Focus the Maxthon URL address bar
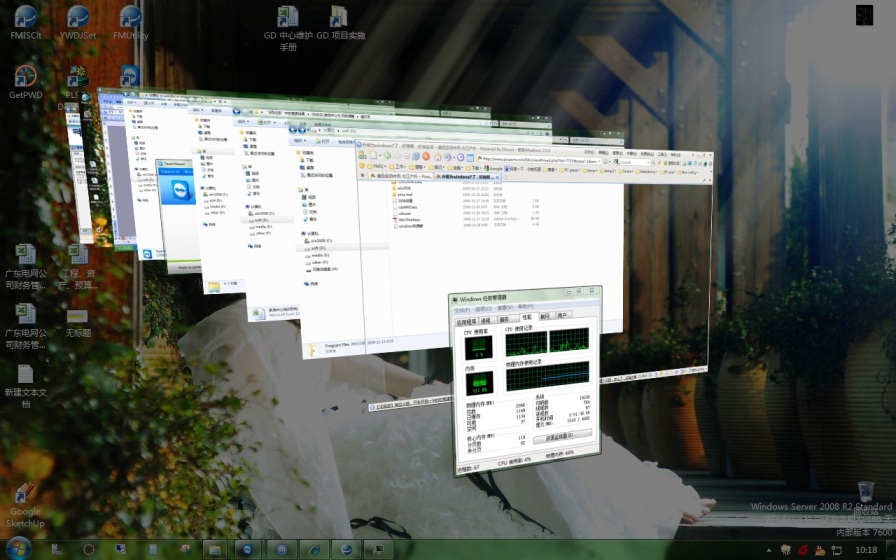 pyautogui.click(x=538, y=159)
